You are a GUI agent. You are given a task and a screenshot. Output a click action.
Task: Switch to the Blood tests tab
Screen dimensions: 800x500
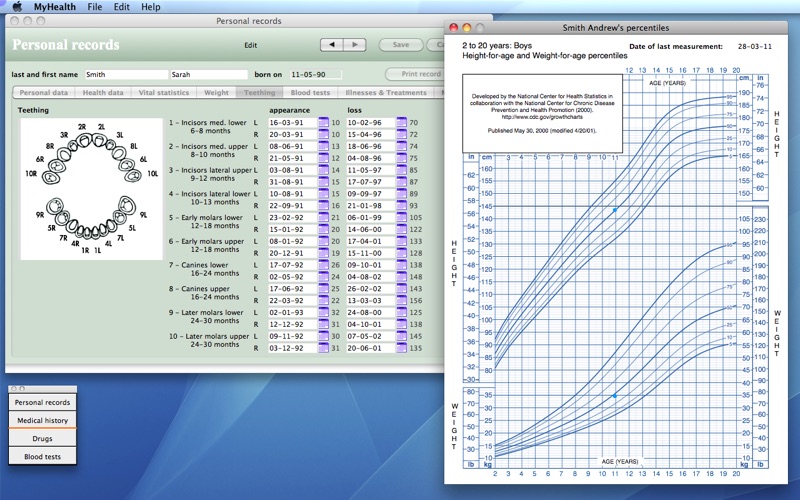(x=310, y=92)
